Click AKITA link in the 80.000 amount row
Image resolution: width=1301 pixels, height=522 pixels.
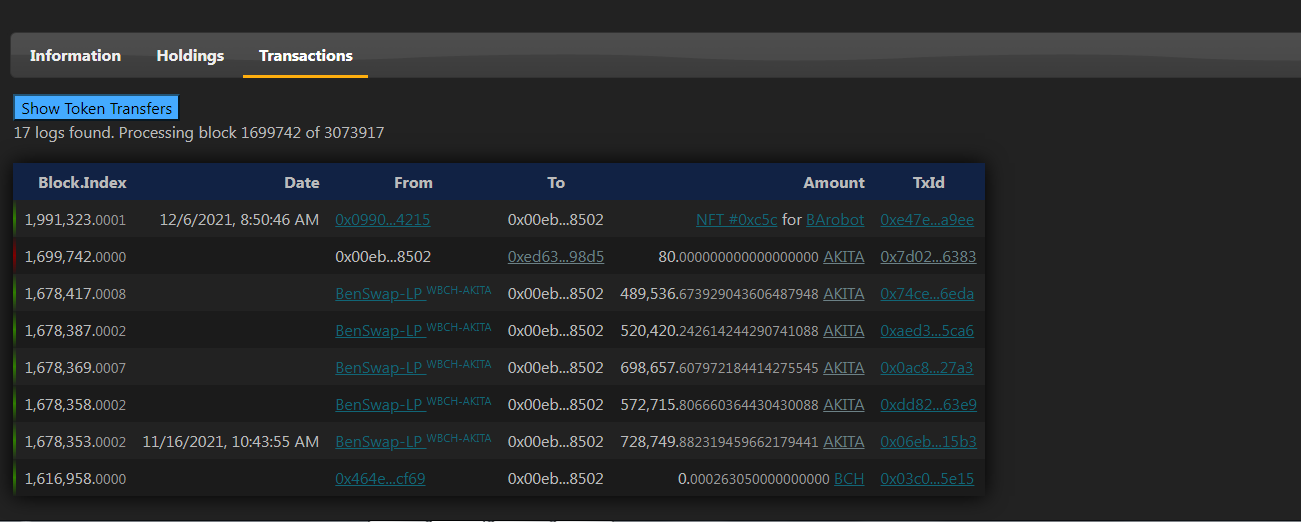[844, 256]
